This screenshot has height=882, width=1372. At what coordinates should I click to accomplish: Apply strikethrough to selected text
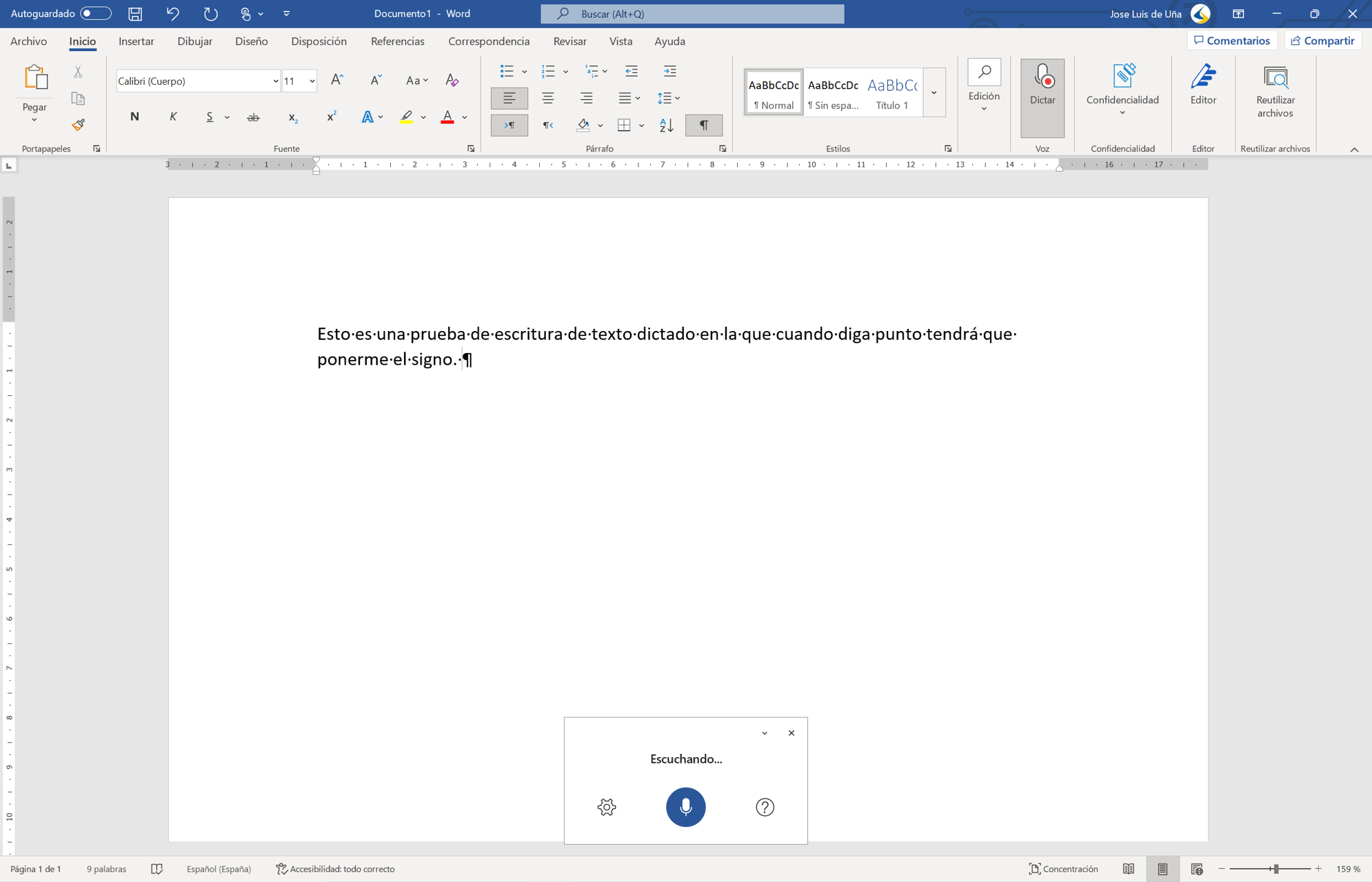tap(253, 117)
